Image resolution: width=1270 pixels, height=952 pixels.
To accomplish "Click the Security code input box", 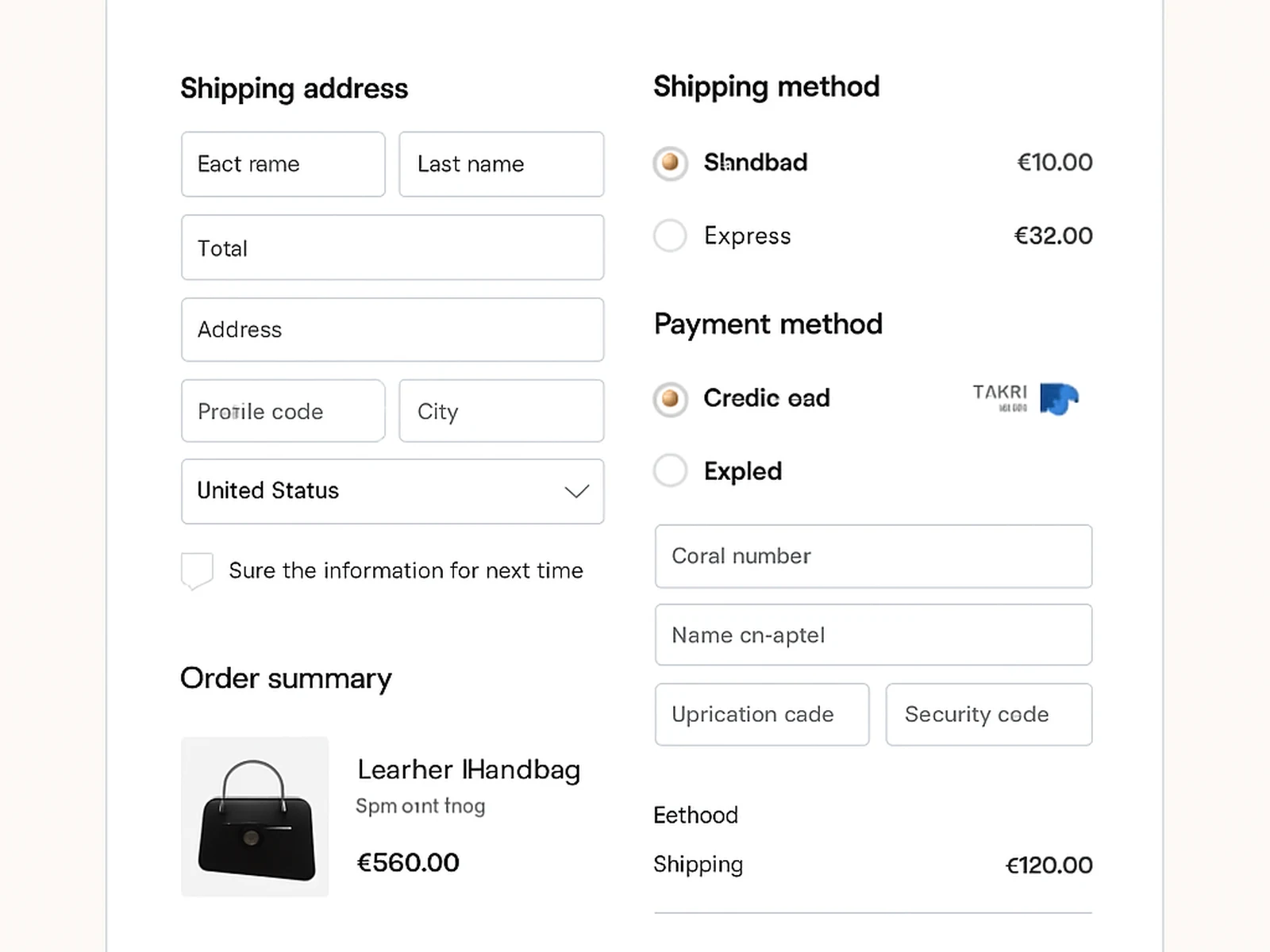I will pos(988,714).
